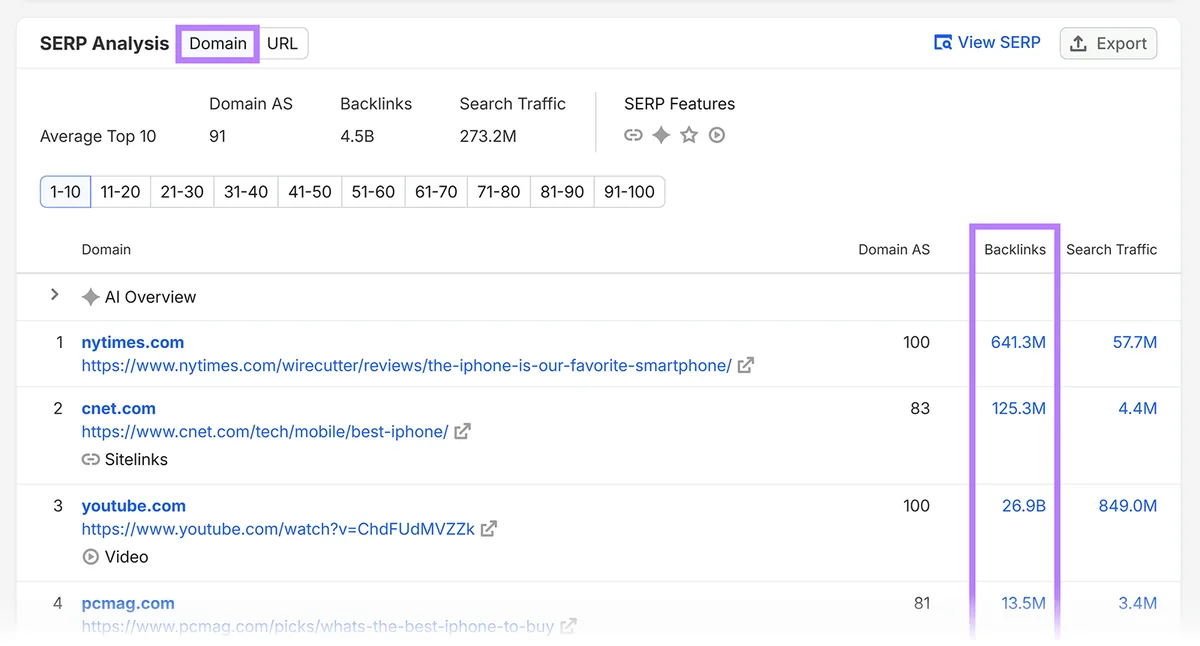Click the AI Overview row label

point(150,297)
